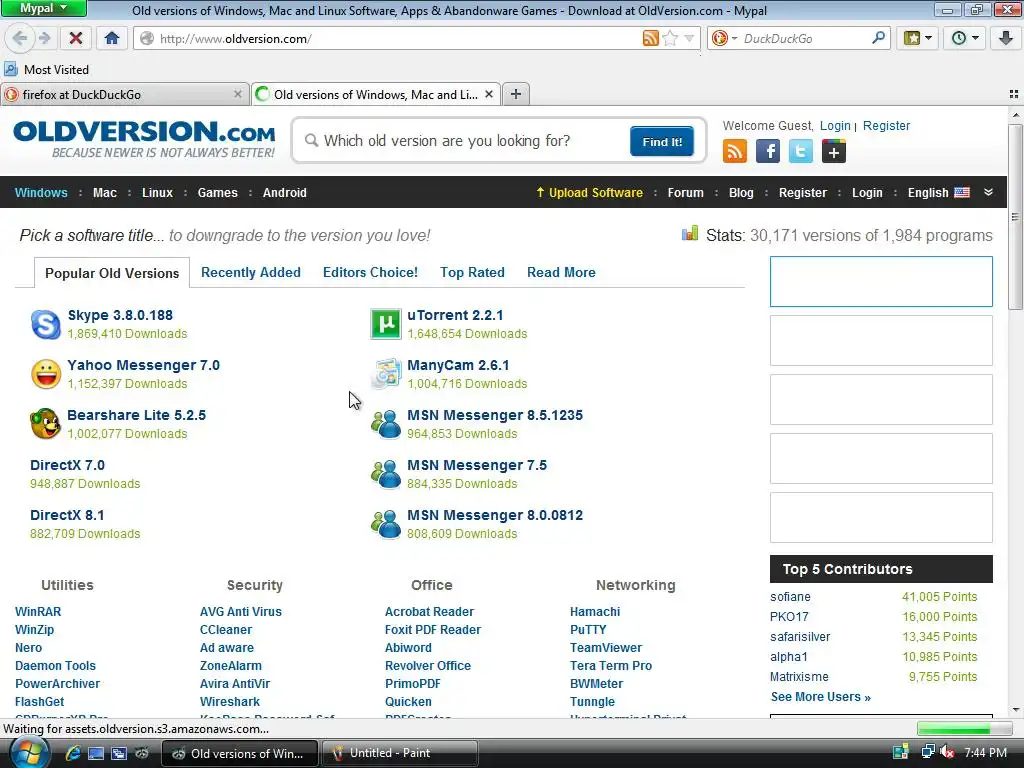
Task: Stop loading the page with the red X
Action: pos(76,38)
